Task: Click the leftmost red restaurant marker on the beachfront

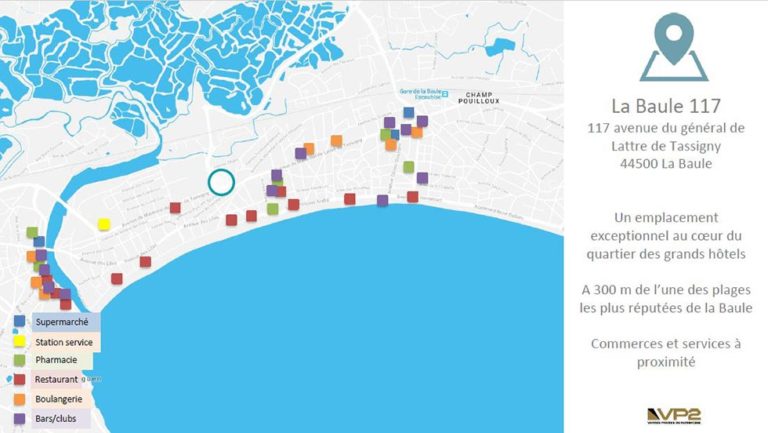Action: coord(117,279)
